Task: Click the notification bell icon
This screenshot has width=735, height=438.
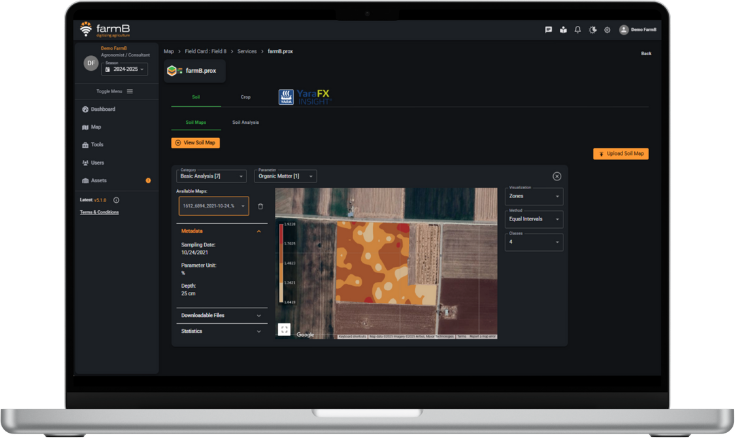Action: coord(577,30)
